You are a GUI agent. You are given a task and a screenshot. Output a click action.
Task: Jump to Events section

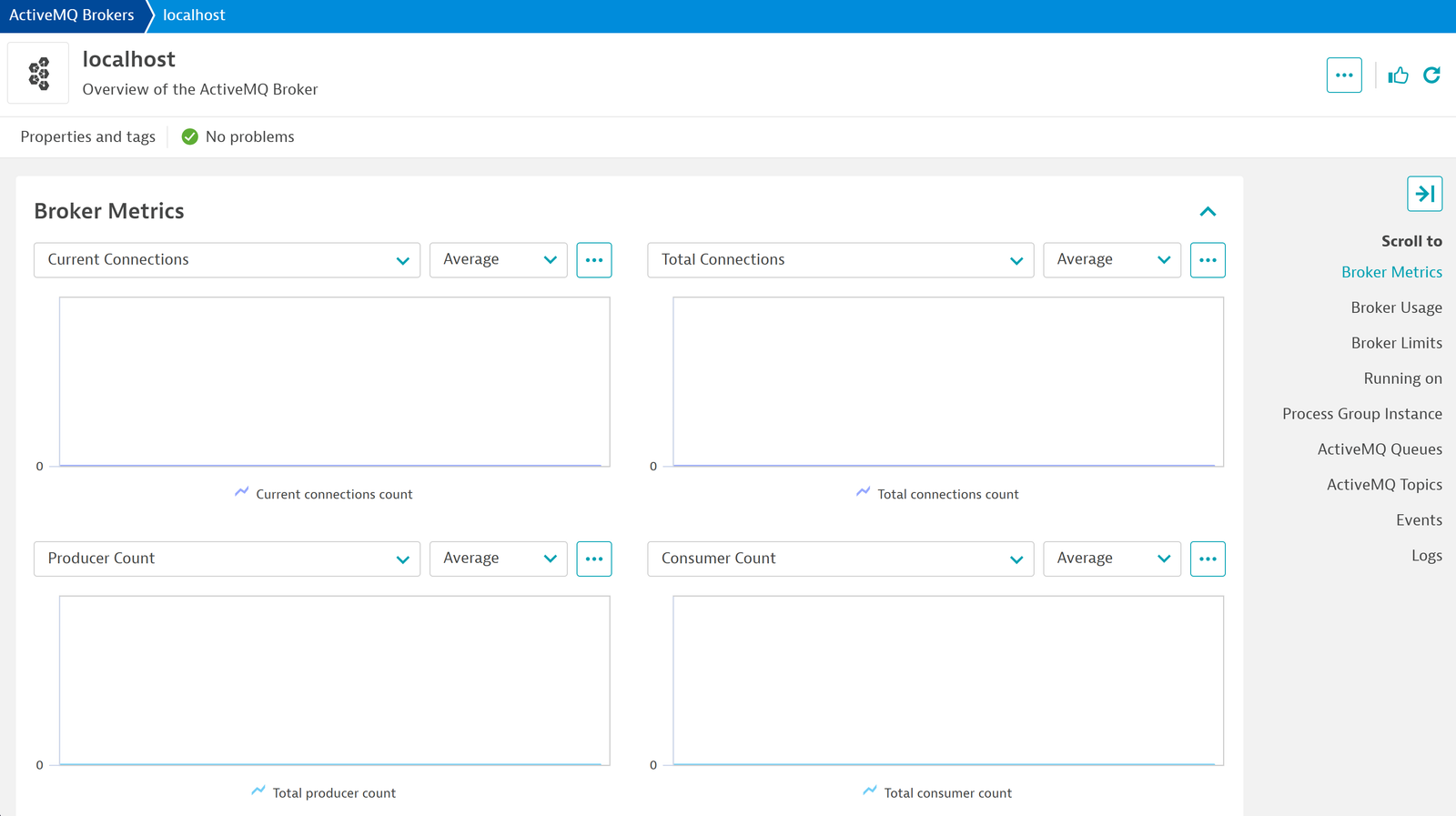click(x=1419, y=520)
